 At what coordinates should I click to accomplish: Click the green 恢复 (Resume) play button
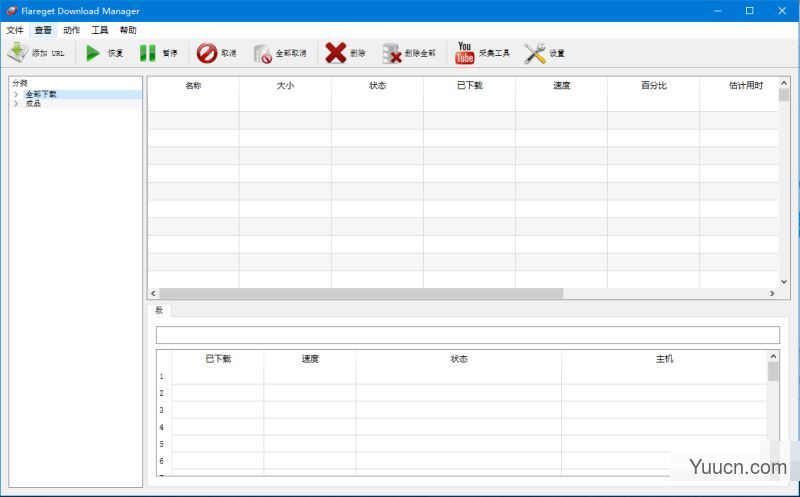coord(104,53)
